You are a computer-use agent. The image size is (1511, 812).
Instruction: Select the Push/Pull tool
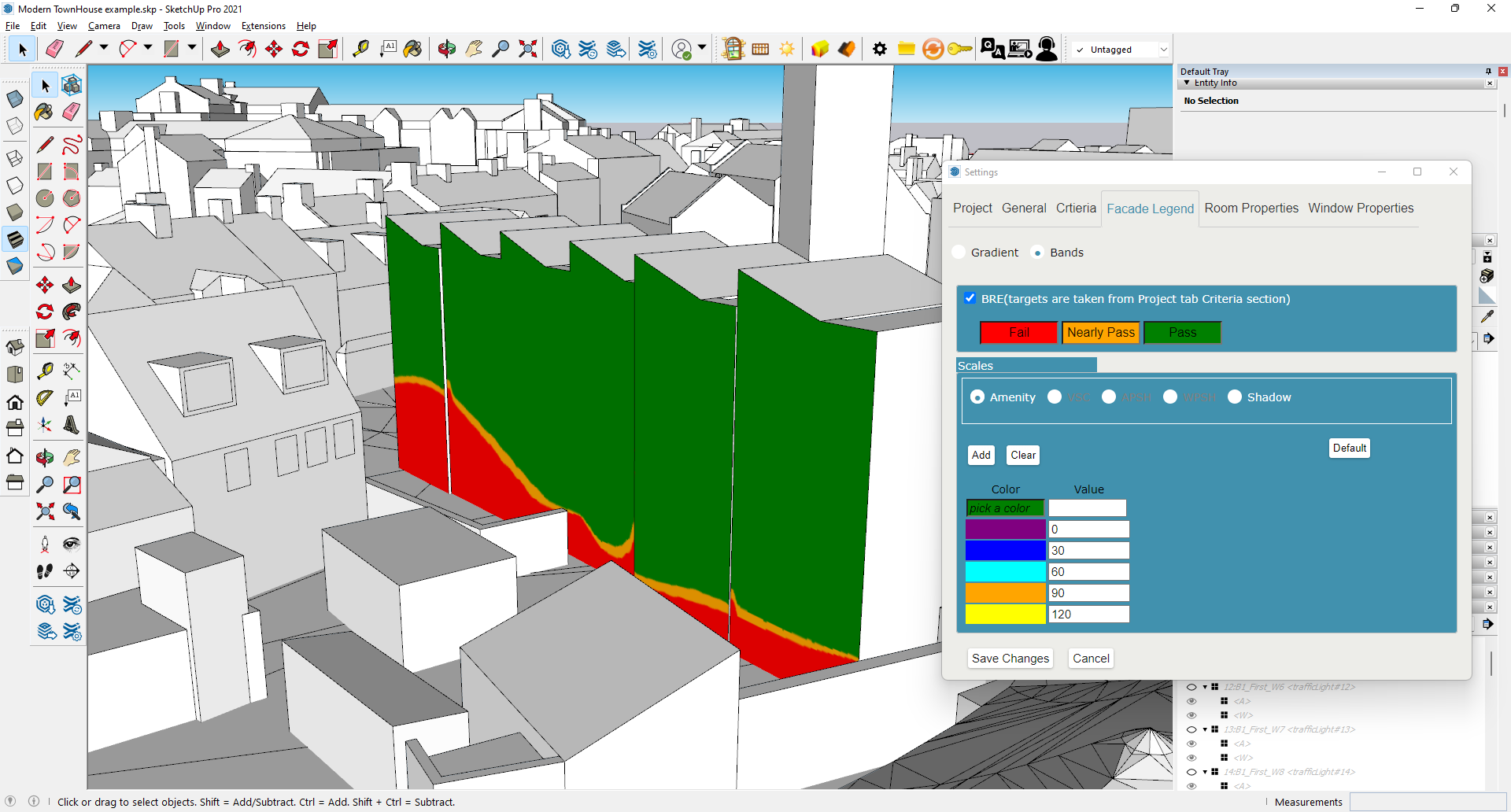[220, 48]
